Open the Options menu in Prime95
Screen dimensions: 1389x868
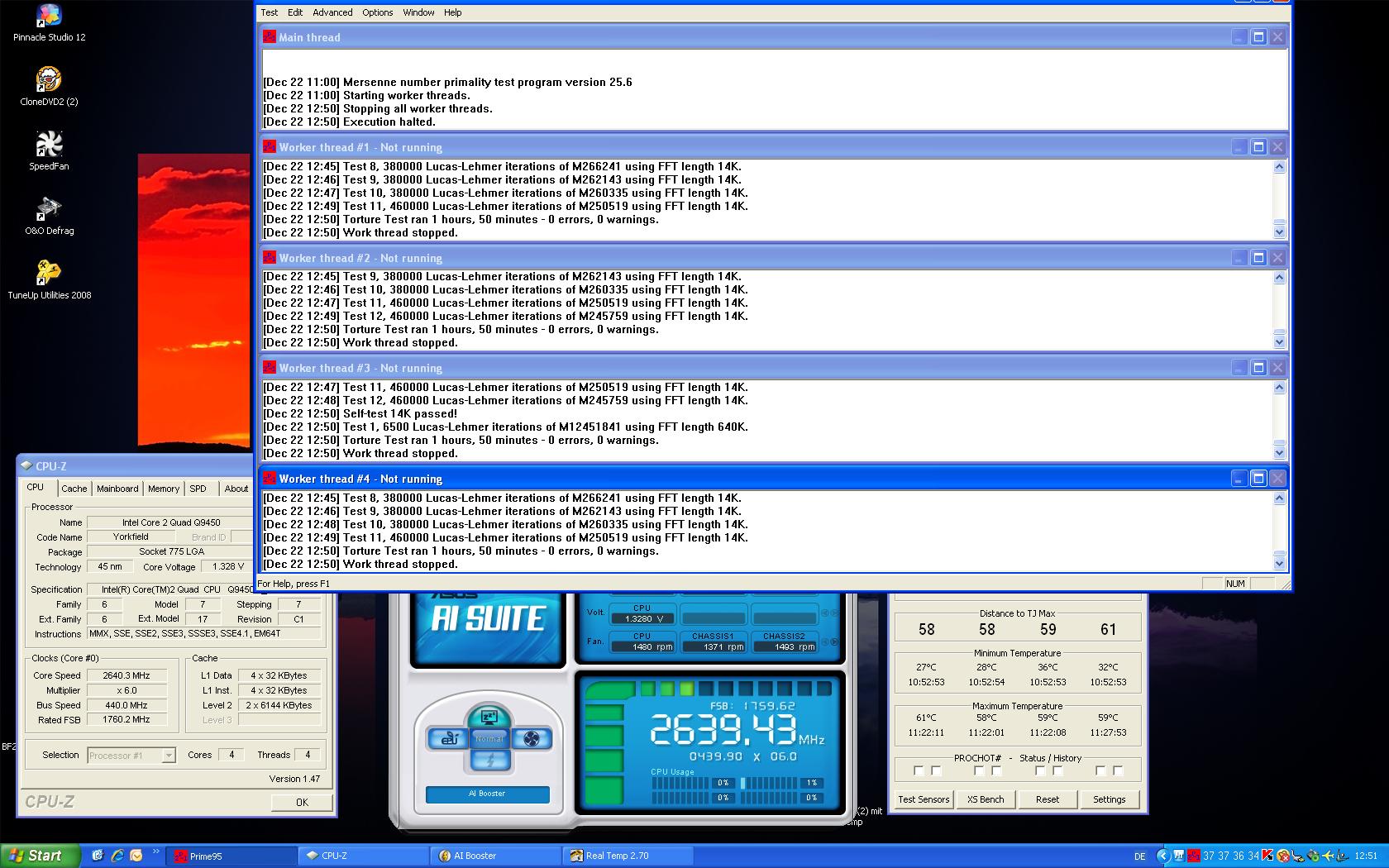coord(377,12)
